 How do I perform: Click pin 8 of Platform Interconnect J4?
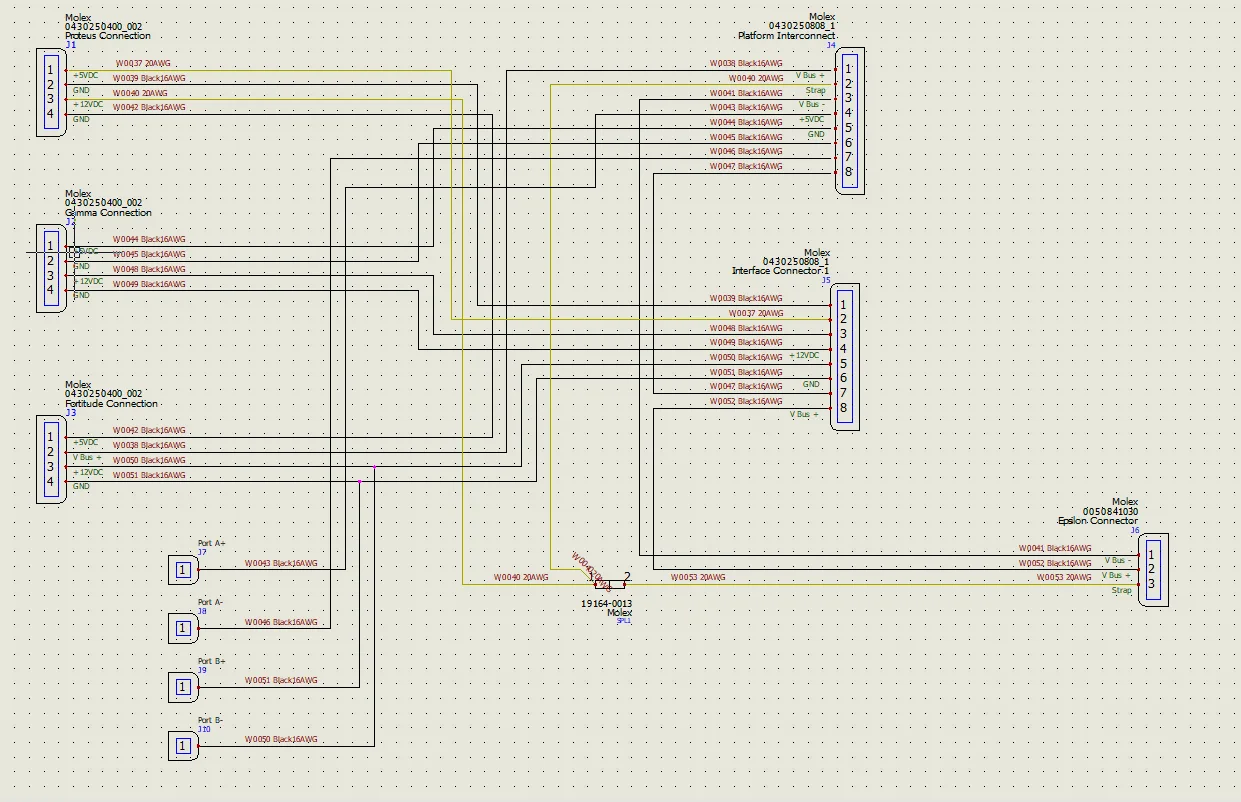(848, 172)
